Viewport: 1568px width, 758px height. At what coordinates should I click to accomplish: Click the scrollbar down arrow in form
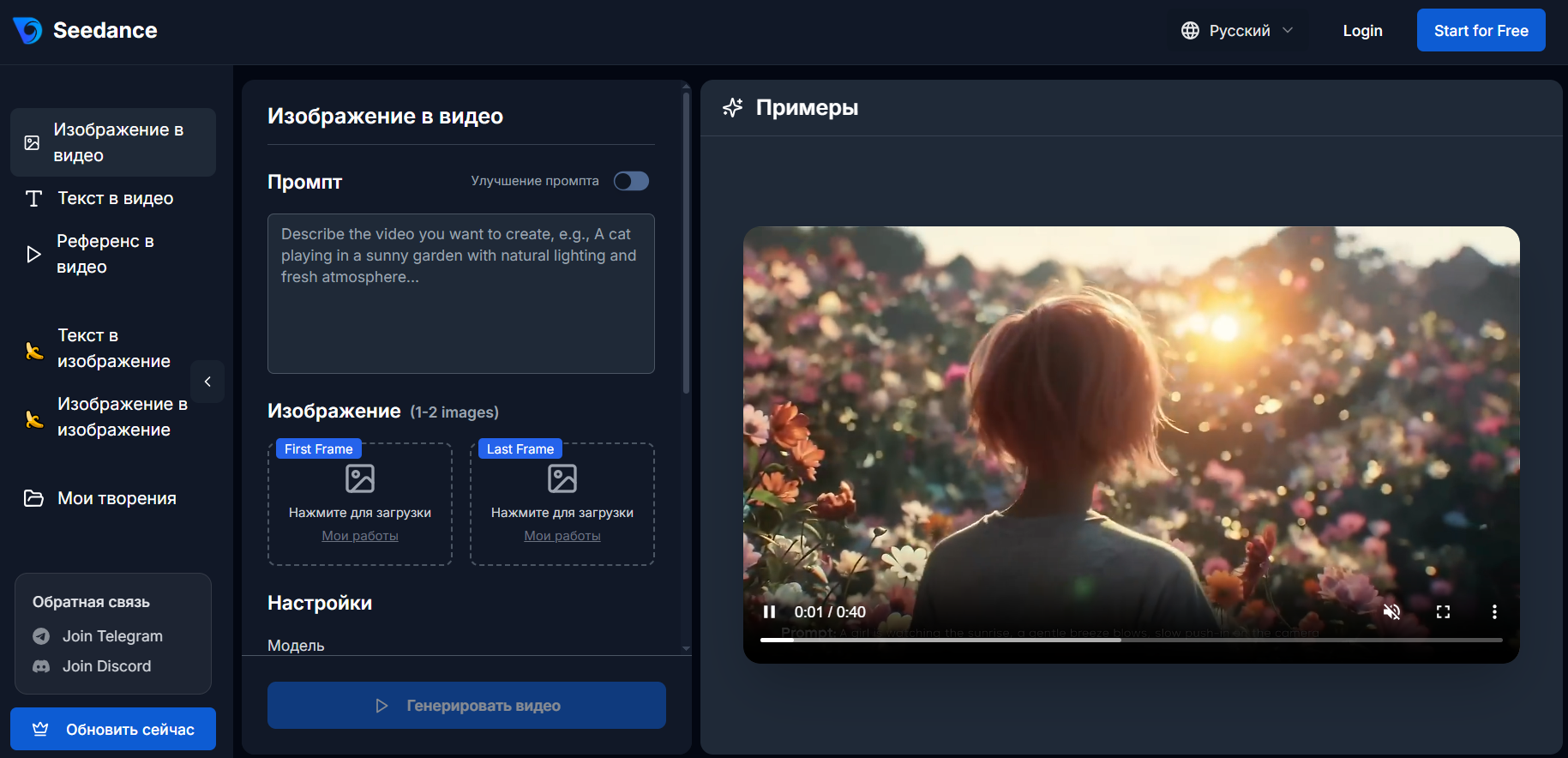pos(686,649)
